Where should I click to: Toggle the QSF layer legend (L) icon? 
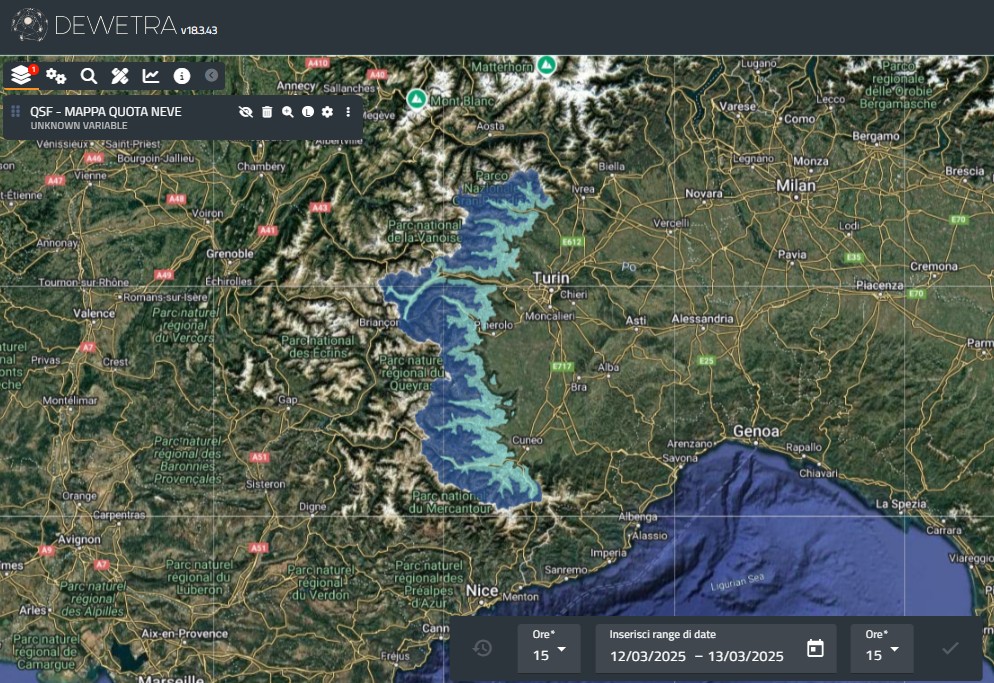[x=307, y=112]
